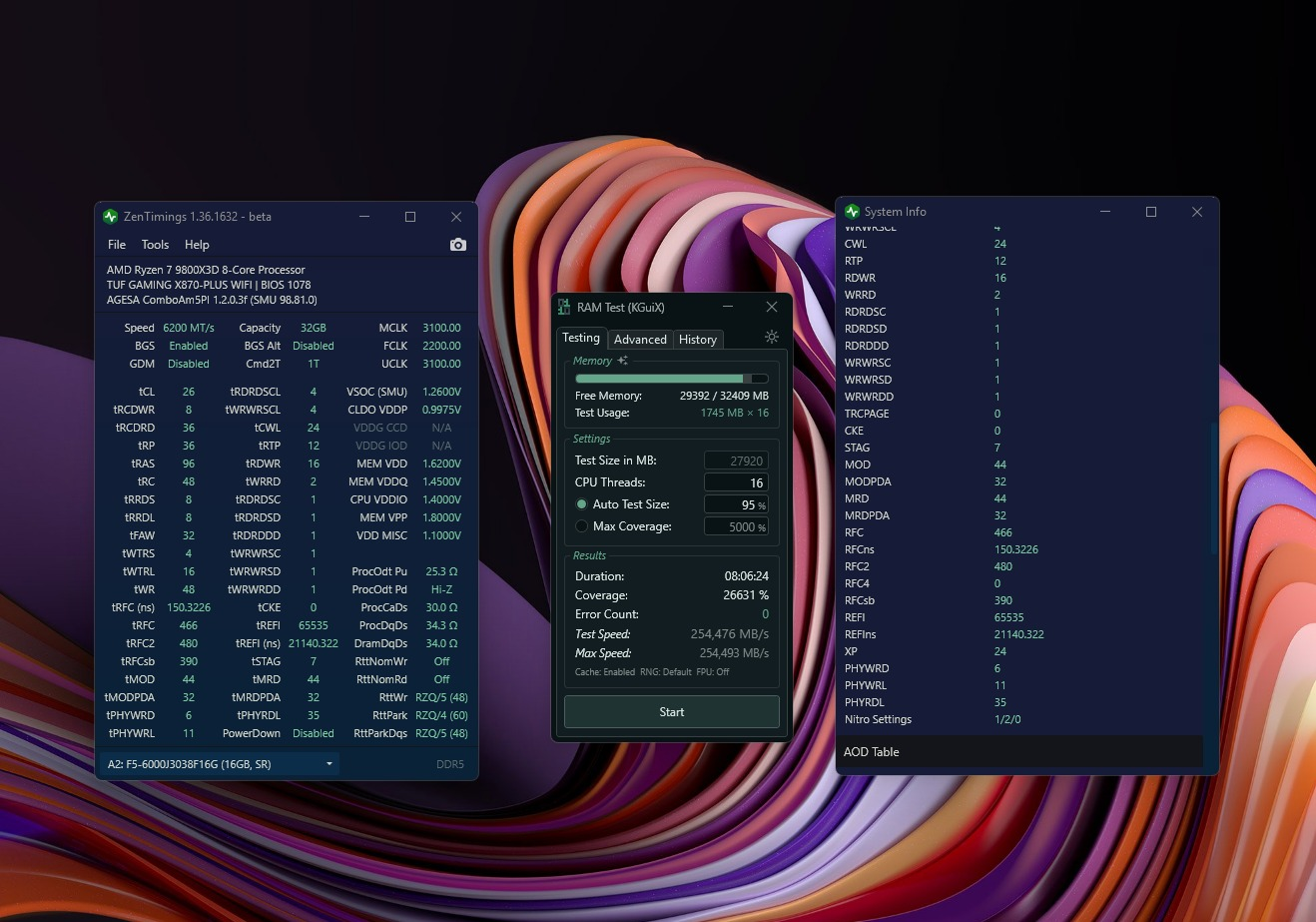Click the Cache, RNG, FPU status line
Viewport: 1316px width, 922px height.
click(x=652, y=672)
